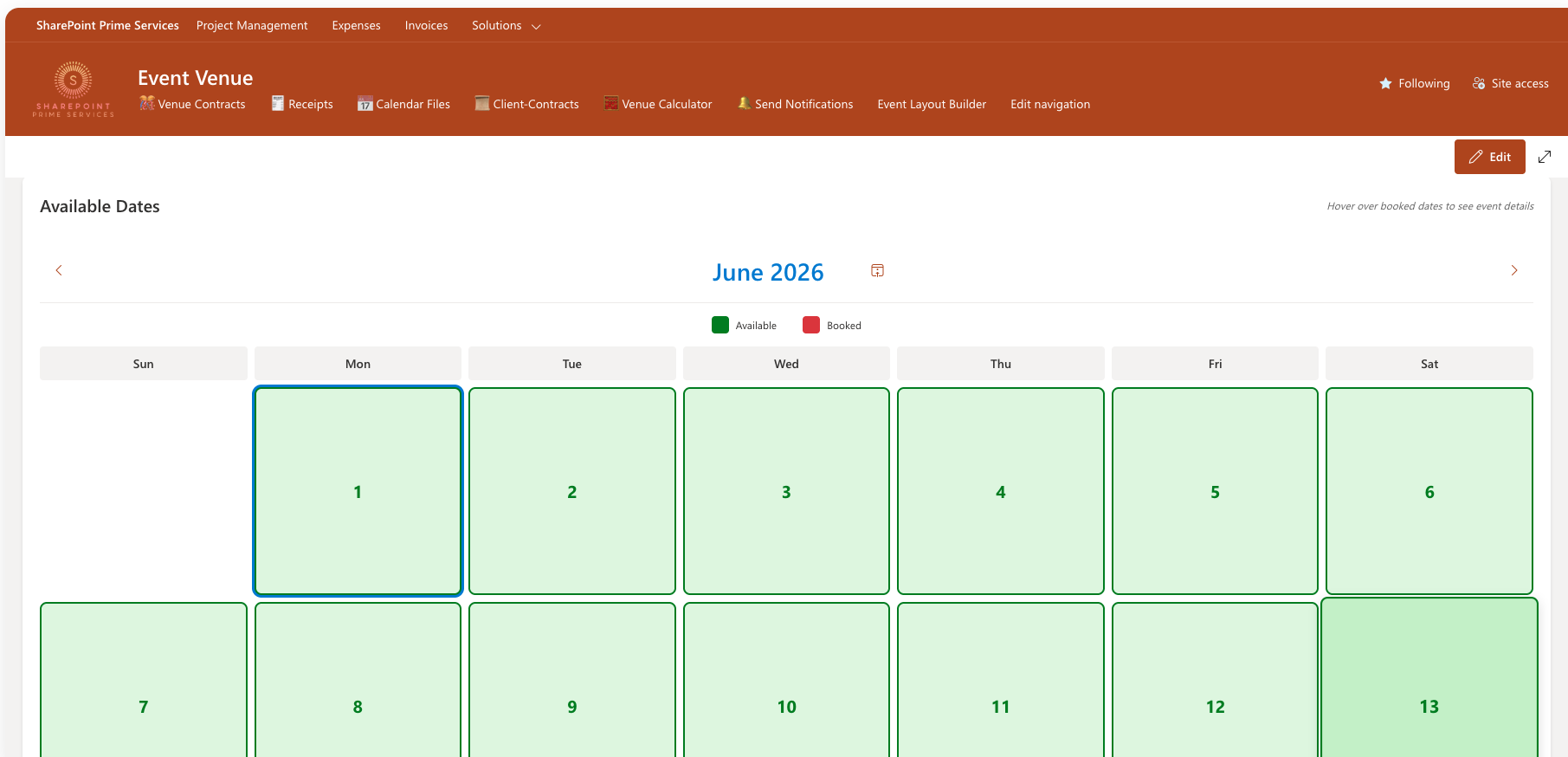The width and height of the screenshot is (1568, 757).
Task: Click the Calendar Files calendar icon
Action: tap(365, 103)
